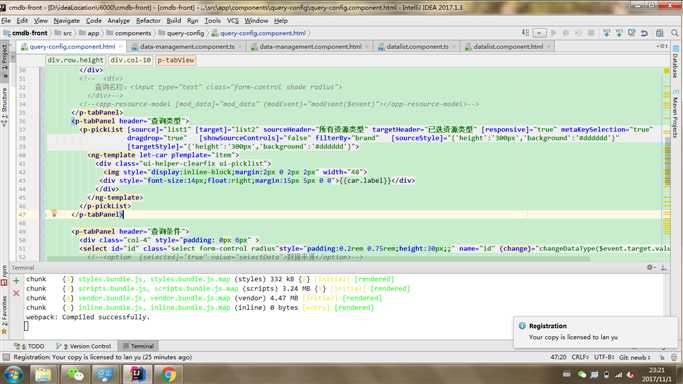This screenshot has width=683, height=384.
Task: Show hidden editor tabs dropdown
Action: (662, 46)
